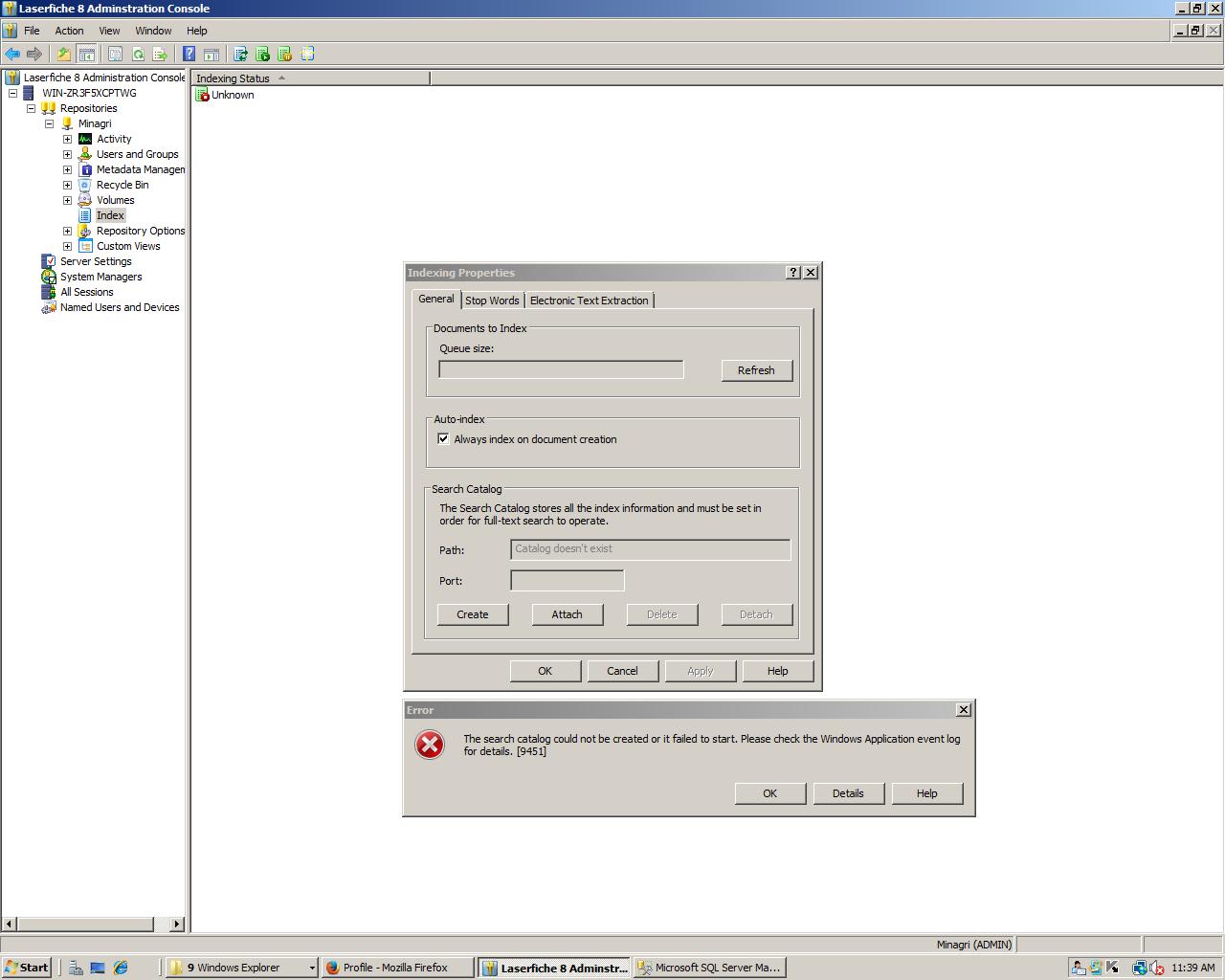Image resolution: width=1225 pixels, height=980 pixels.
Task: Click Help in the Error dialog
Action: [x=926, y=793]
